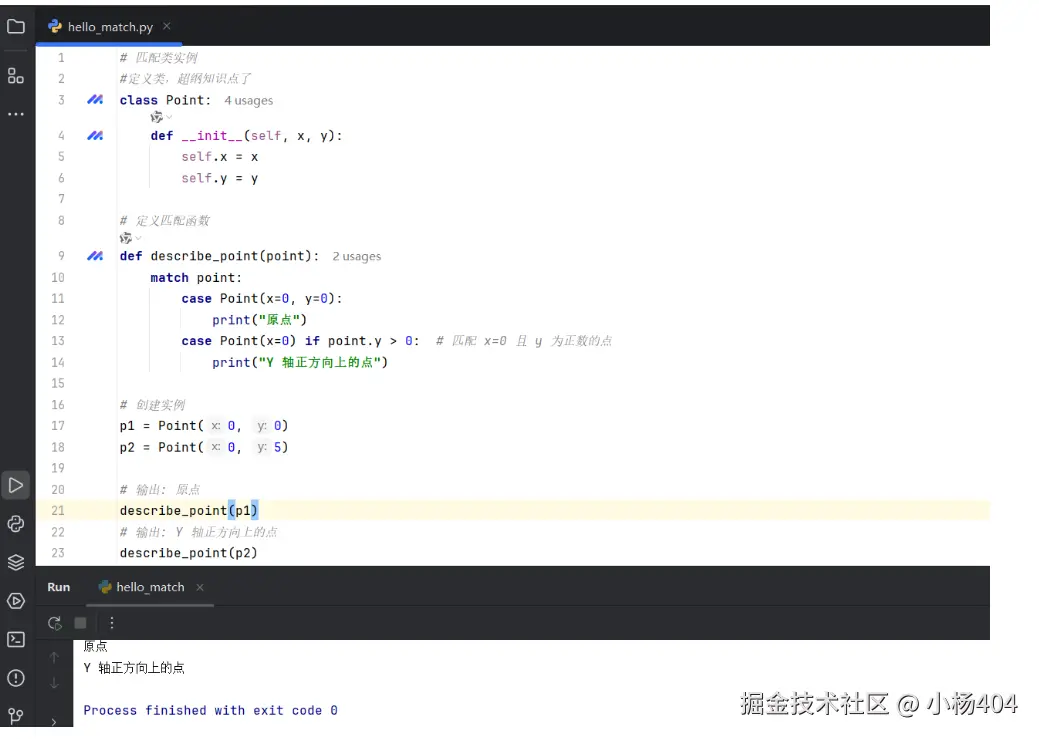Viewport: 1039px width, 739px height.
Task: Stop the running process button
Action: click(x=80, y=623)
